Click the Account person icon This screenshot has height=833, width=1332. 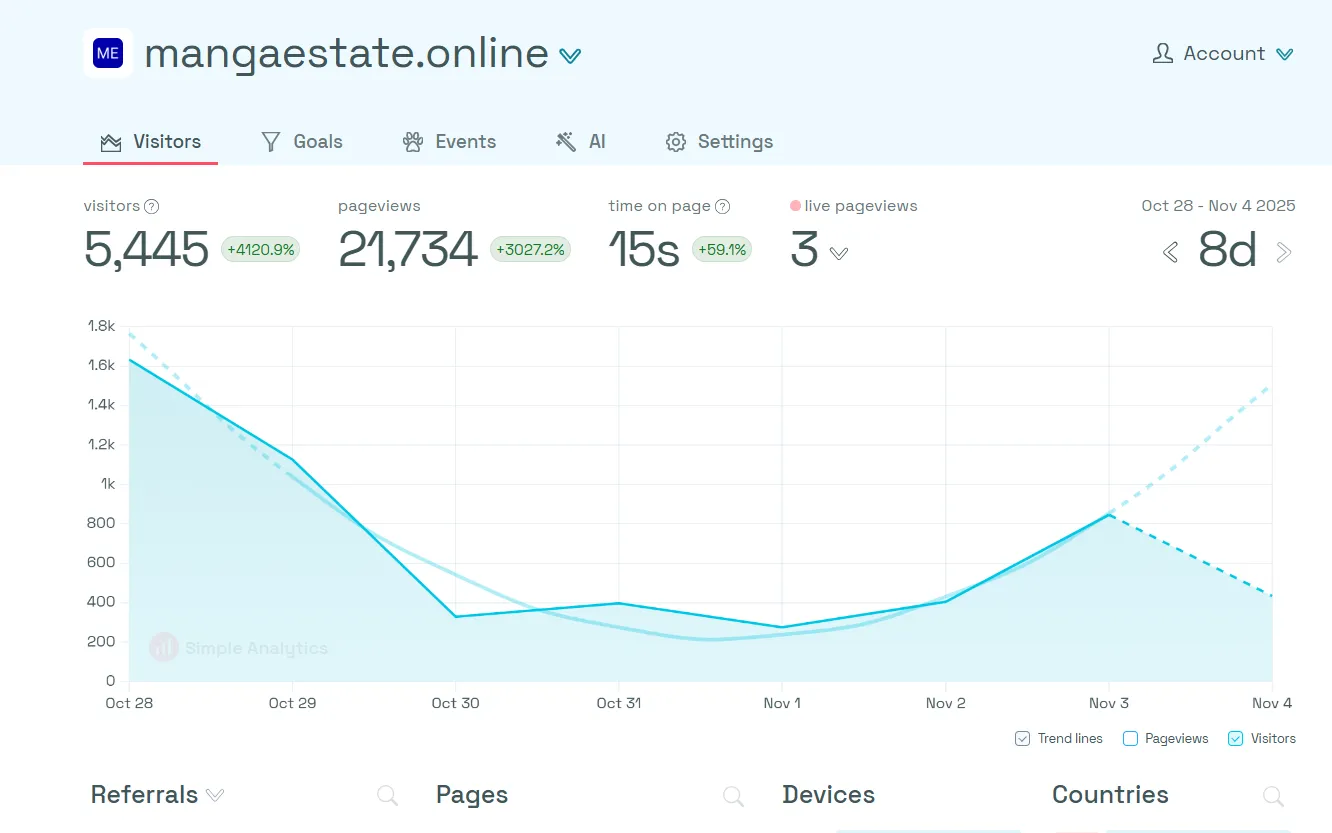pos(1162,53)
